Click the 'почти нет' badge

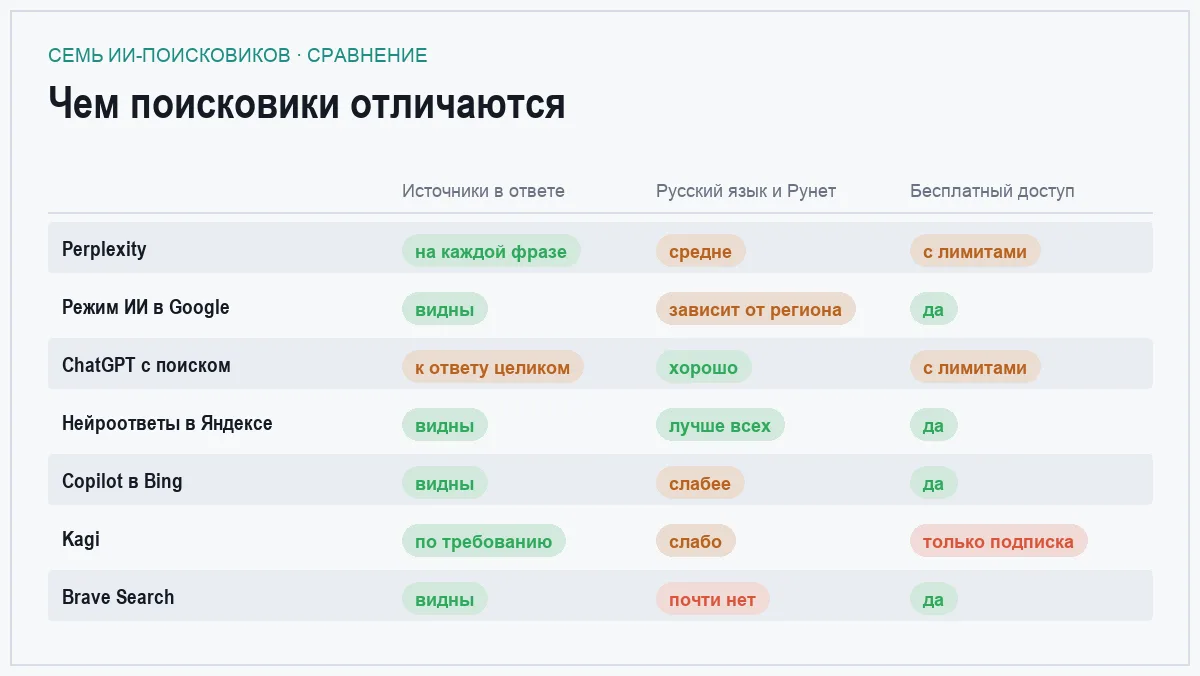pos(713,599)
